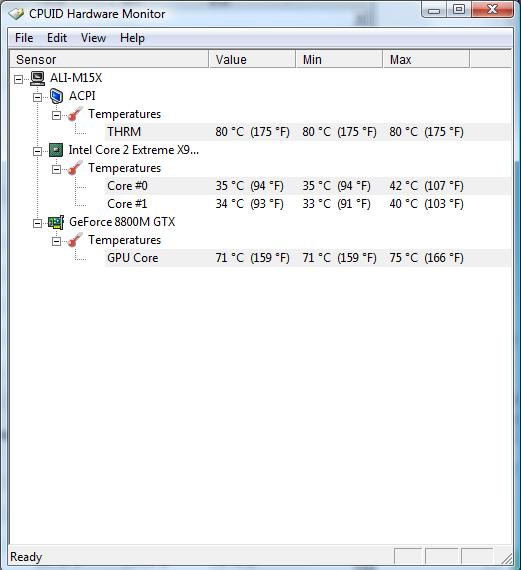The image size is (521, 570).
Task: Click thermometer icon under ACPI
Action: pyautogui.click(x=75, y=114)
